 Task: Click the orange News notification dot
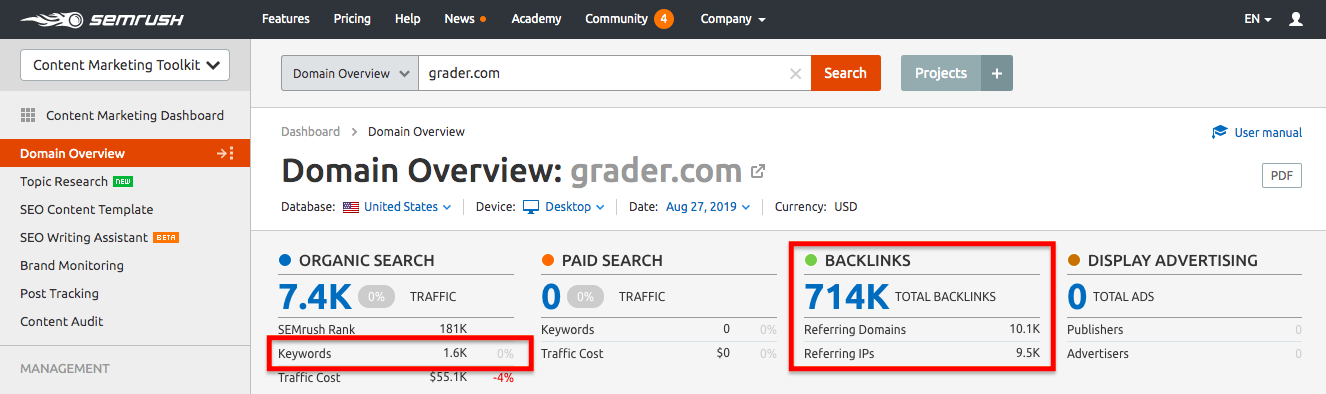[483, 19]
